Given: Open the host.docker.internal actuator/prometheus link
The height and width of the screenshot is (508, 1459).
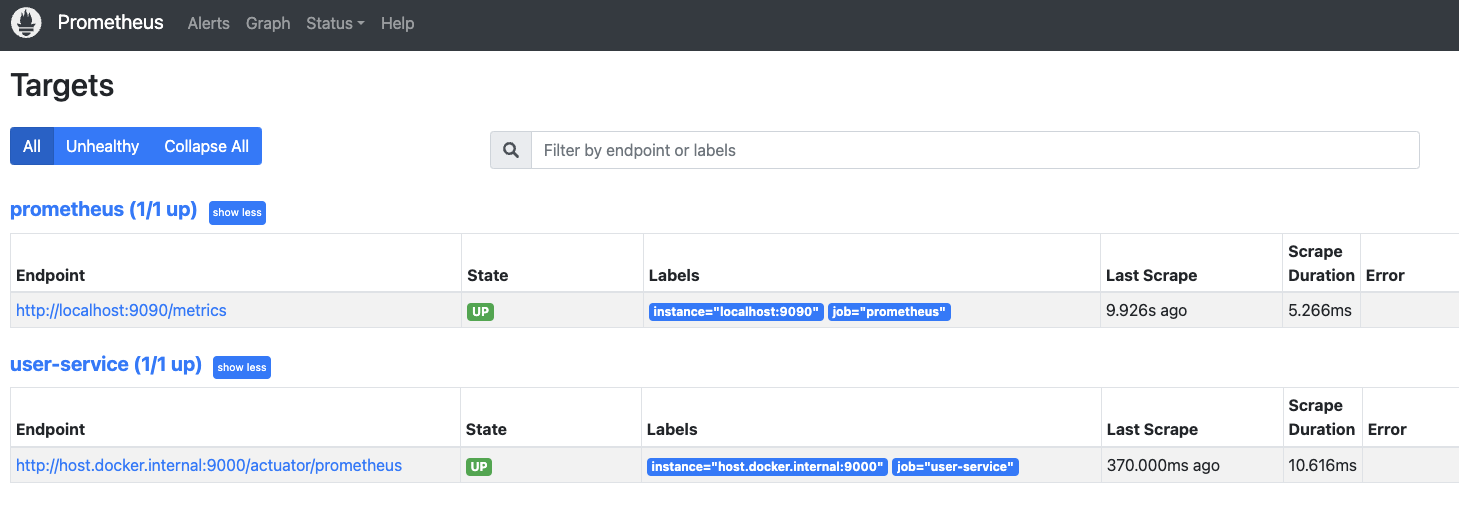Looking at the screenshot, I should tap(209, 465).
